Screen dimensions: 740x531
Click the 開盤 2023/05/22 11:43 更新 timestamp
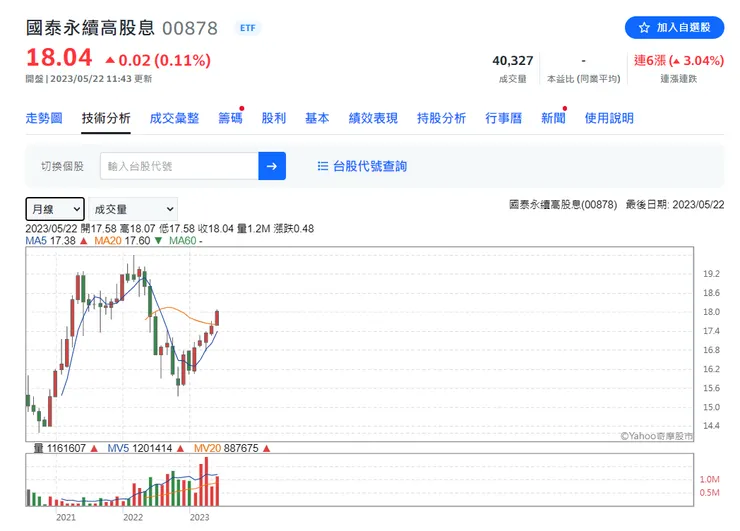pyautogui.click(x=89, y=79)
